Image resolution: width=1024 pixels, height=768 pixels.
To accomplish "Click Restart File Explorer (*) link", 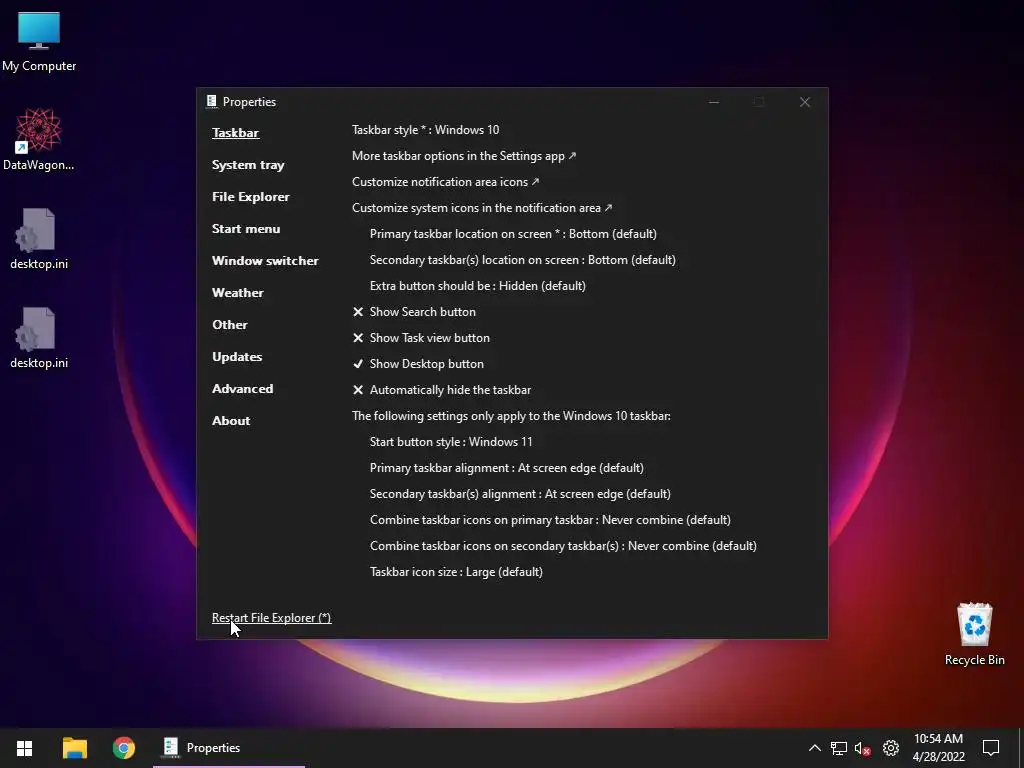I will (271, 618).
